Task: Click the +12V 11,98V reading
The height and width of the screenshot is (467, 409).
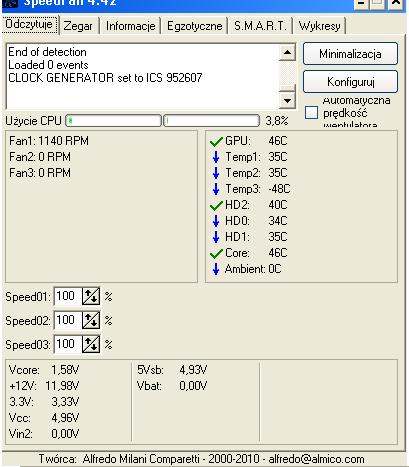Action: [44, 386]
